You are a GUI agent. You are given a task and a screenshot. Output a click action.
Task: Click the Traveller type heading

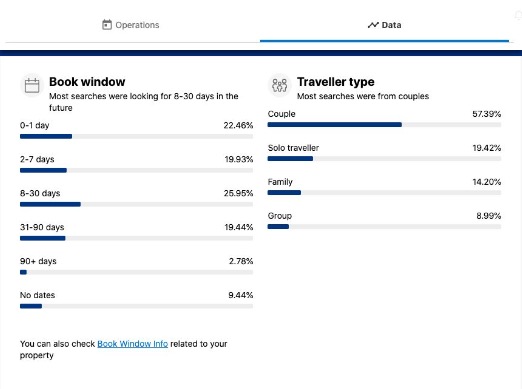336,82
